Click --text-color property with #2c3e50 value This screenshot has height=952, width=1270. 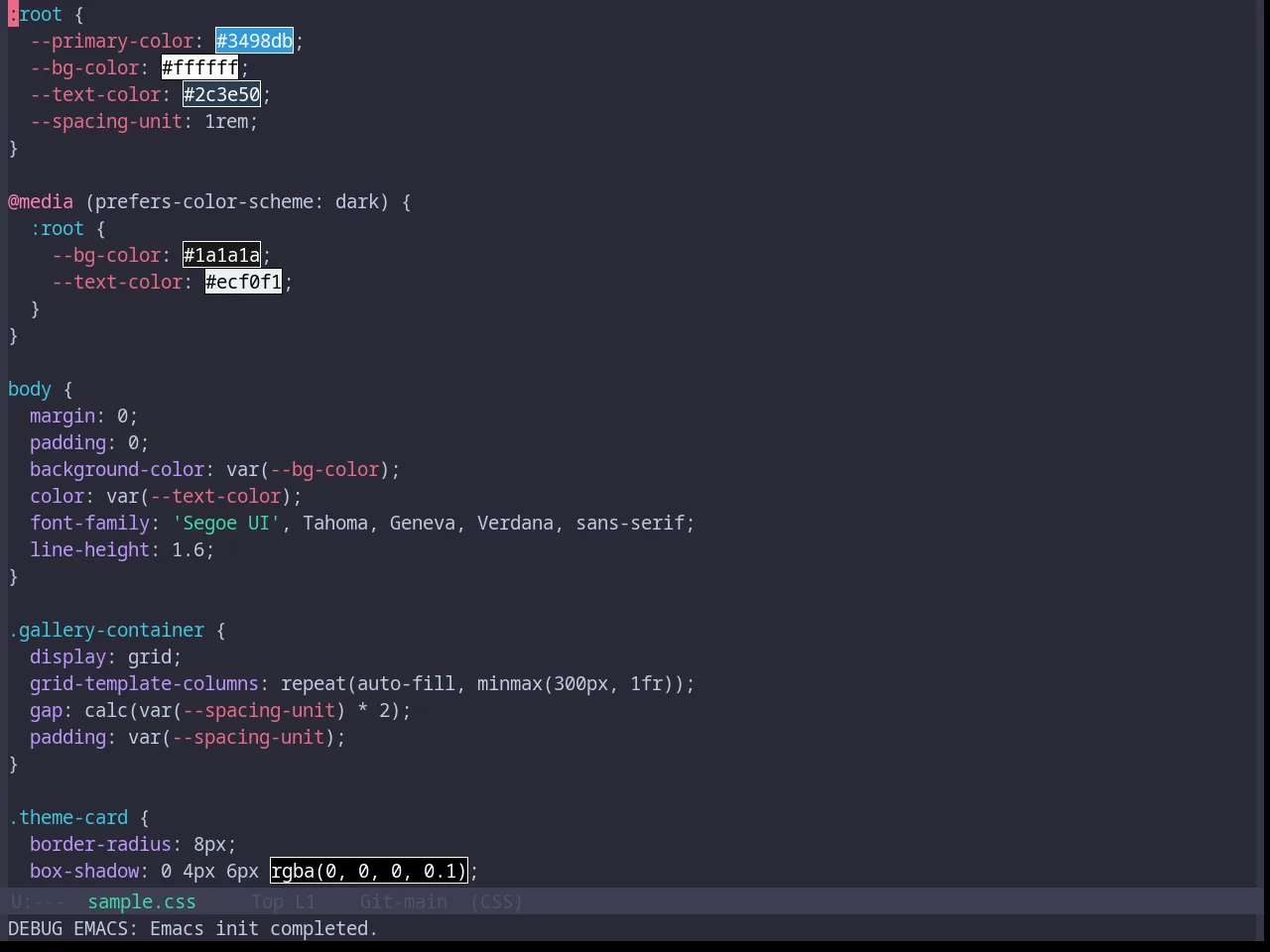pos(95,94)
